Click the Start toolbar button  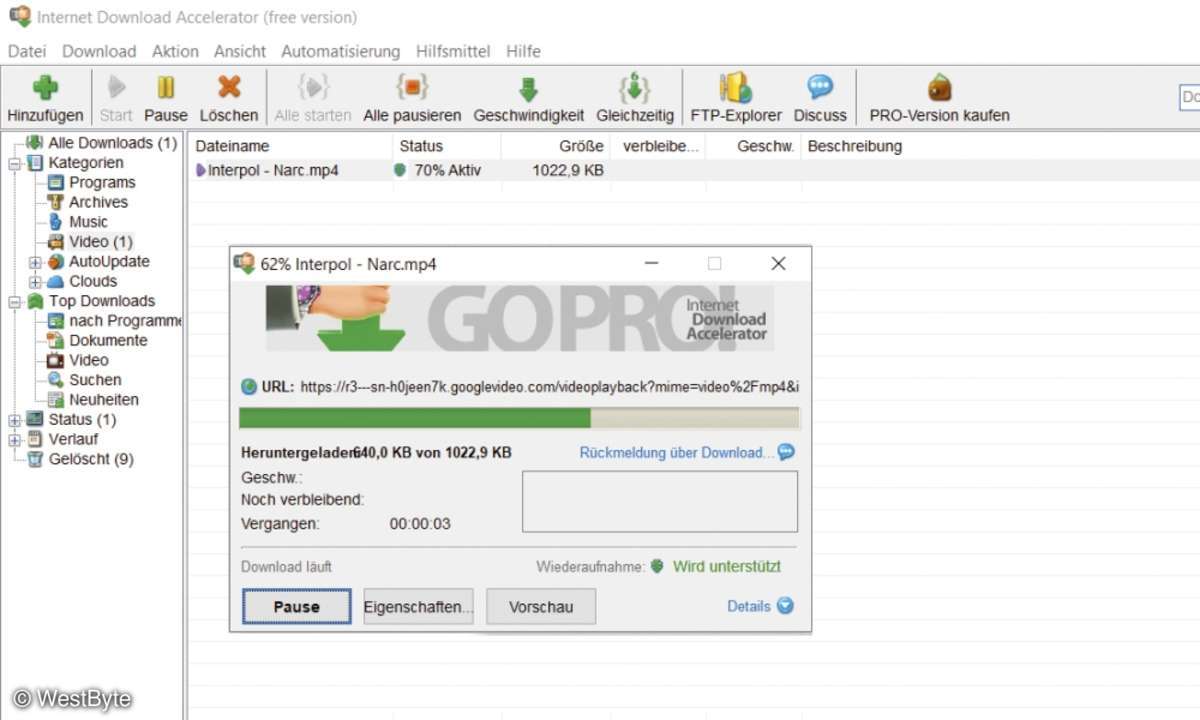pos(116,99)
